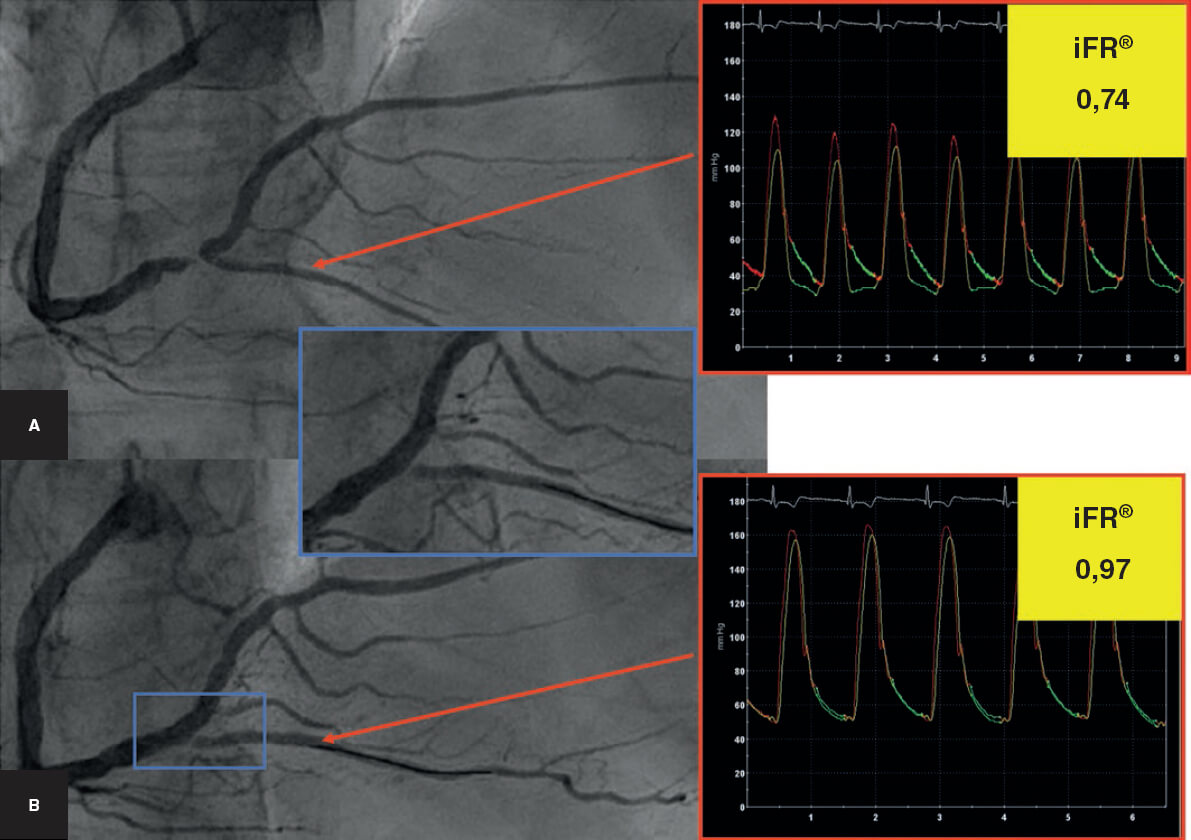
Task: Click the panel A label
Action: [34, 425]
